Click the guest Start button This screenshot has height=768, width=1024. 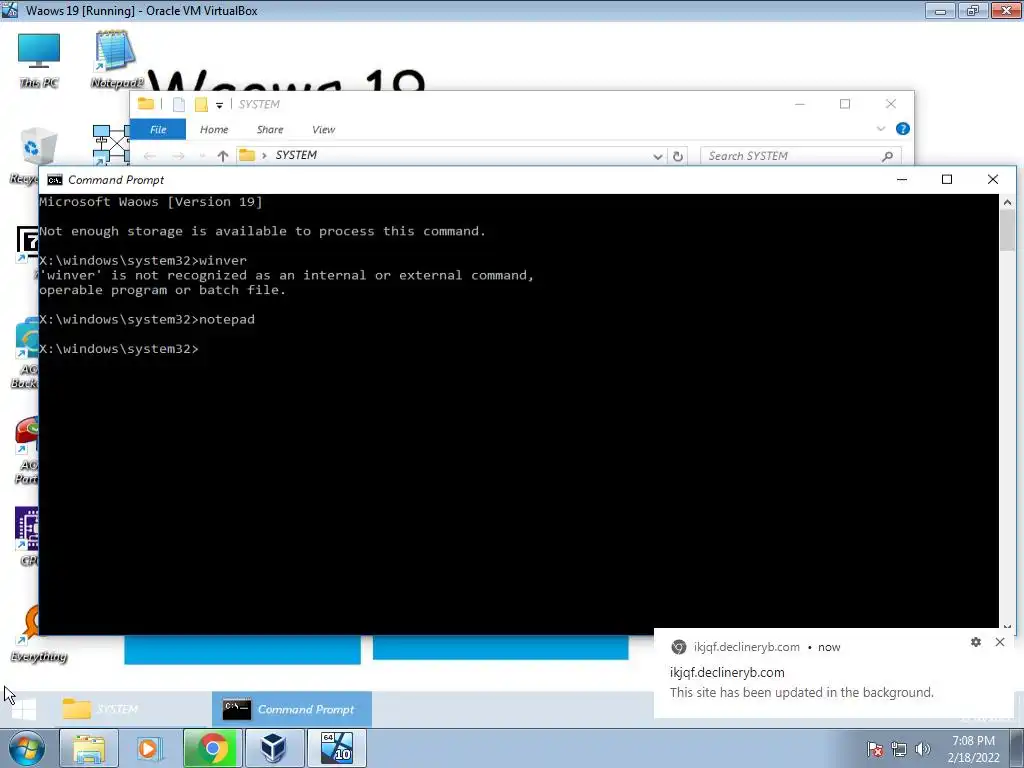pyautogui.click(x=24, y=709)
